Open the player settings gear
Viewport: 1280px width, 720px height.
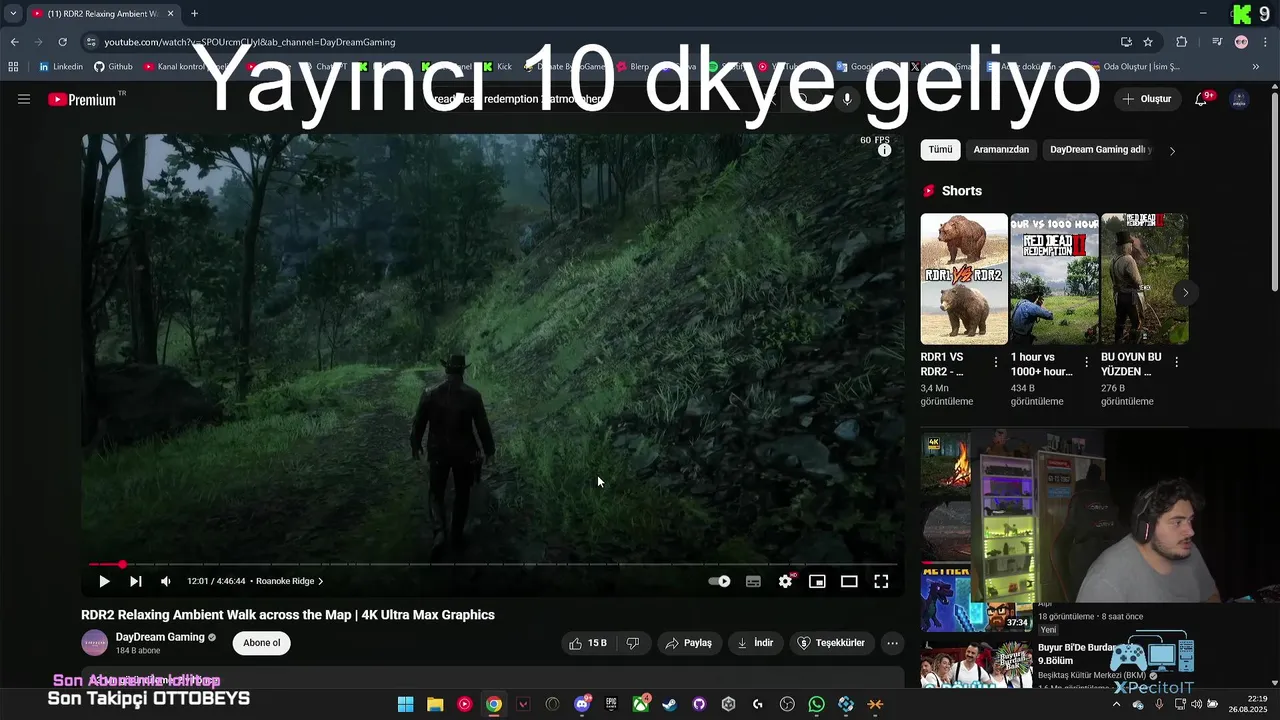click(786, 581)
